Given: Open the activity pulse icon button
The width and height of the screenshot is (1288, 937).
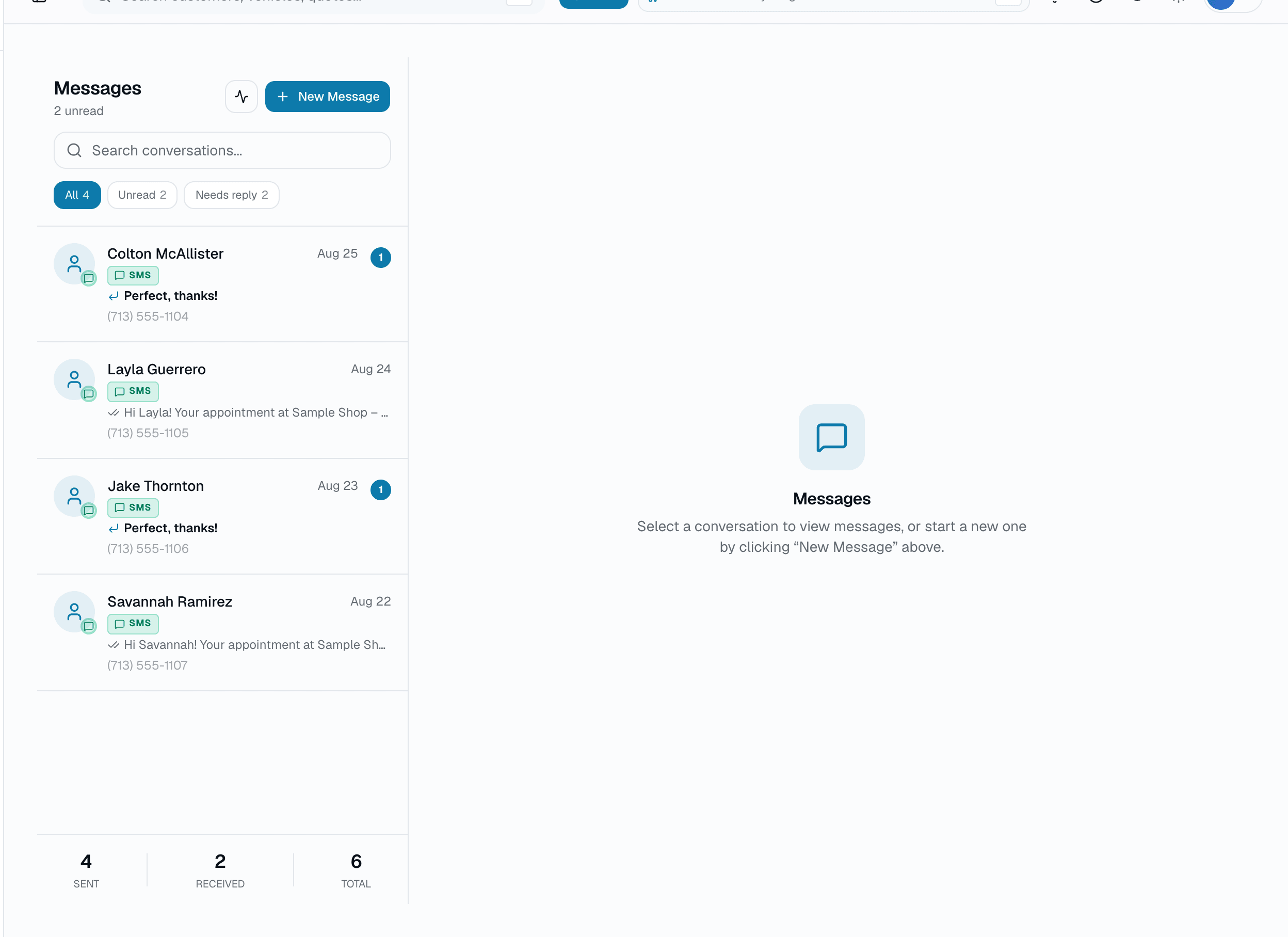Looking at the screenshot, I should tap(242, 97).
